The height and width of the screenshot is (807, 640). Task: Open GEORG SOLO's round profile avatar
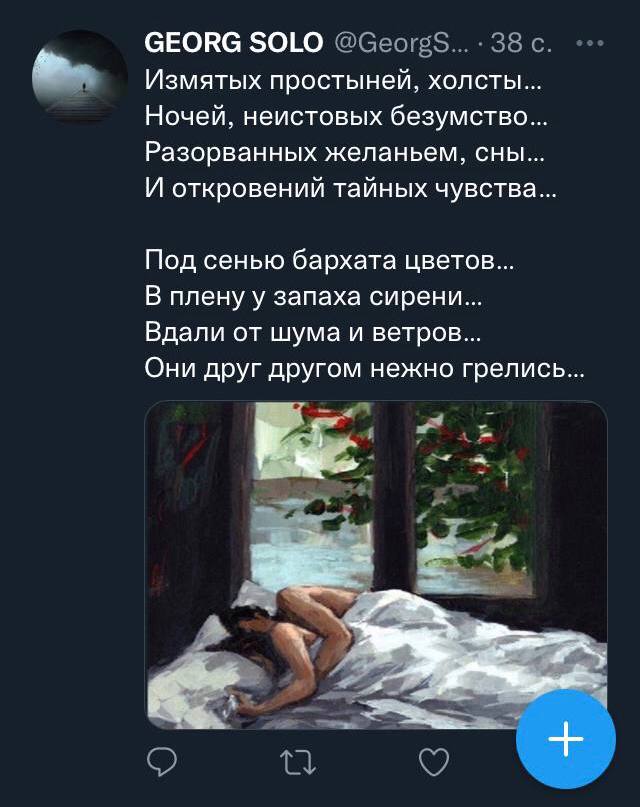coord(80,77)
